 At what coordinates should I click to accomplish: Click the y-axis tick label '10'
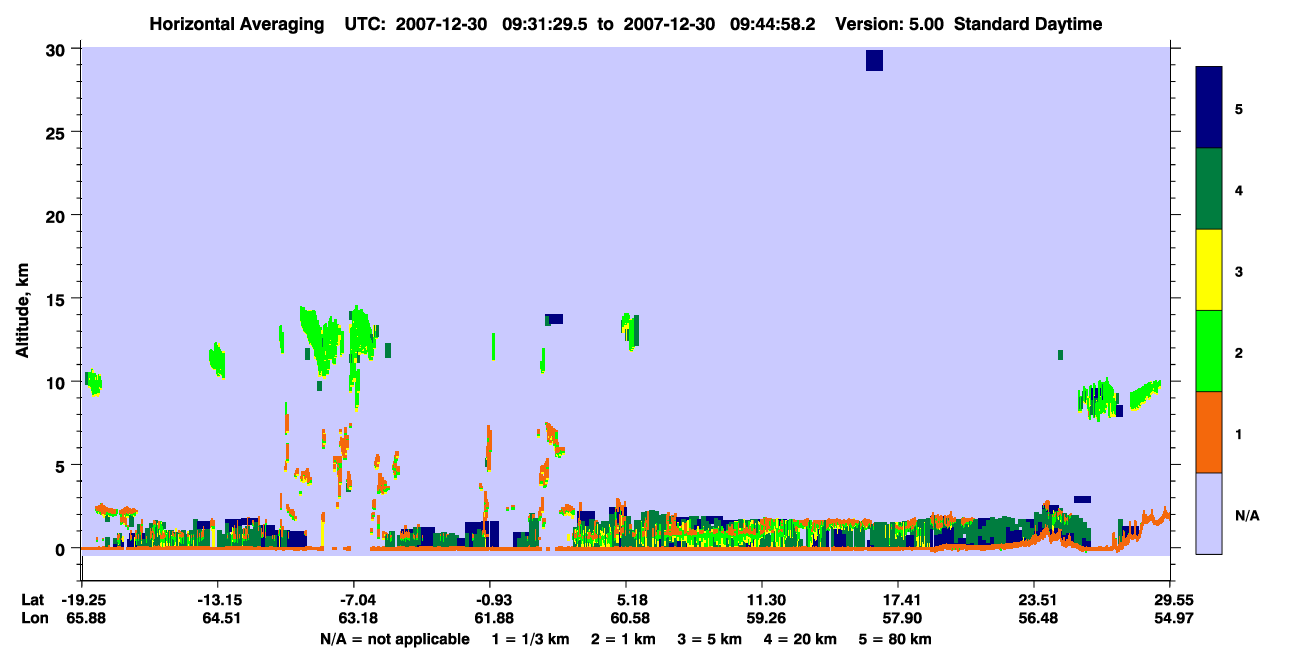tap(56, 382)
